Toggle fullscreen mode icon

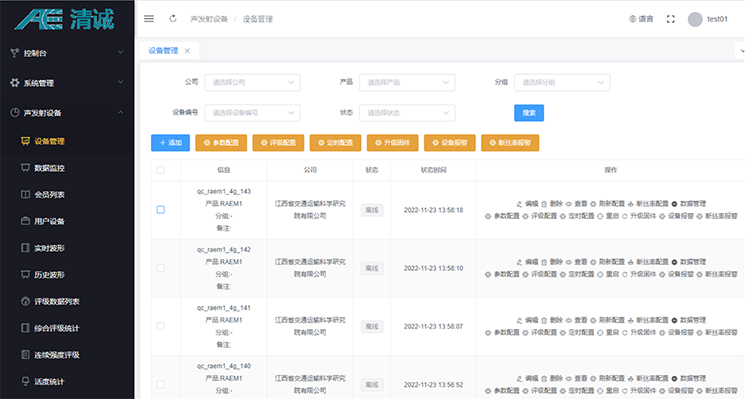(x=671, y=19)
